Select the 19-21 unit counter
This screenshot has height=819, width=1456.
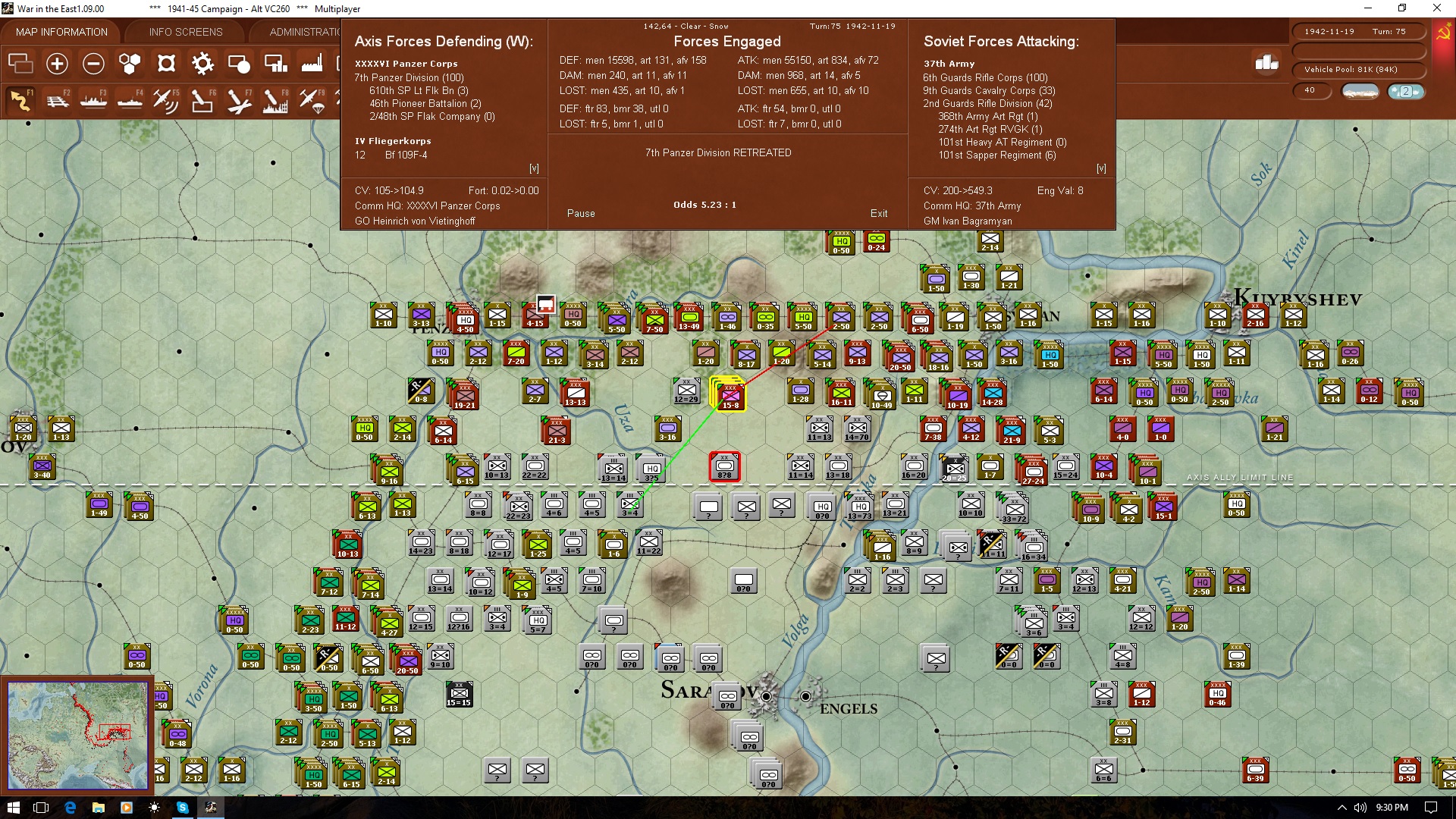point(464,395)
